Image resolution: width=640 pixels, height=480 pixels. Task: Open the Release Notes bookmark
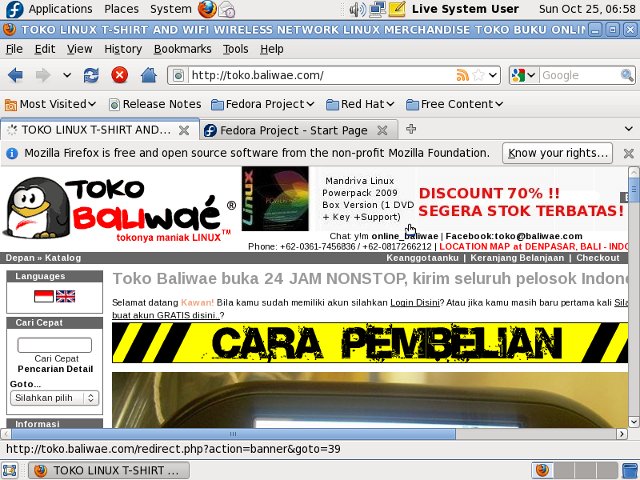(155, 104)
